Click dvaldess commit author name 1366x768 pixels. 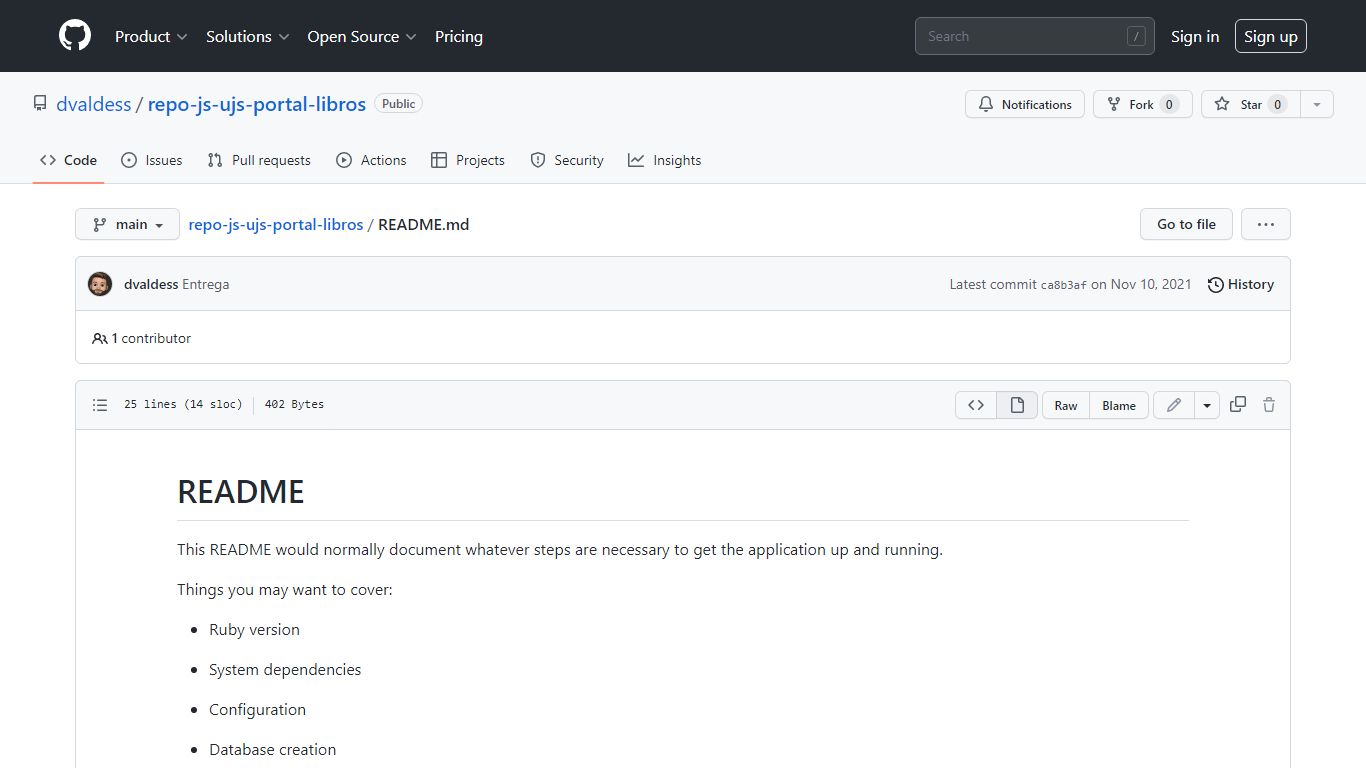[151, 284]
